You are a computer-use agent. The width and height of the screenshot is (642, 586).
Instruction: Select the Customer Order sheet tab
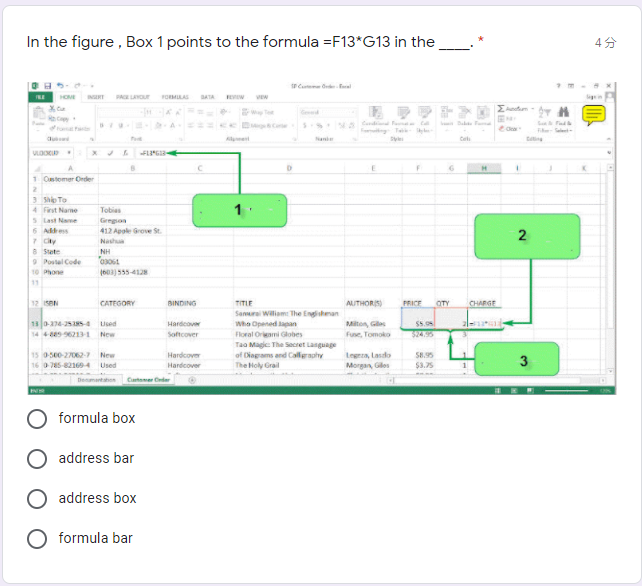148,380
